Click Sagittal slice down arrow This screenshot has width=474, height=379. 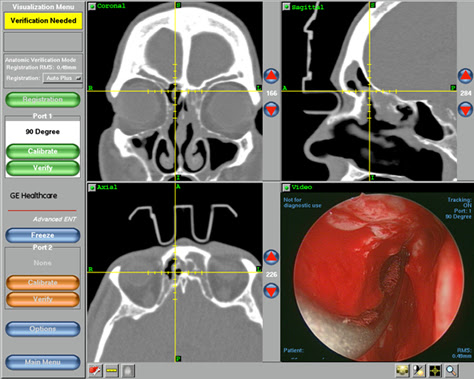(x=465, y=110)
